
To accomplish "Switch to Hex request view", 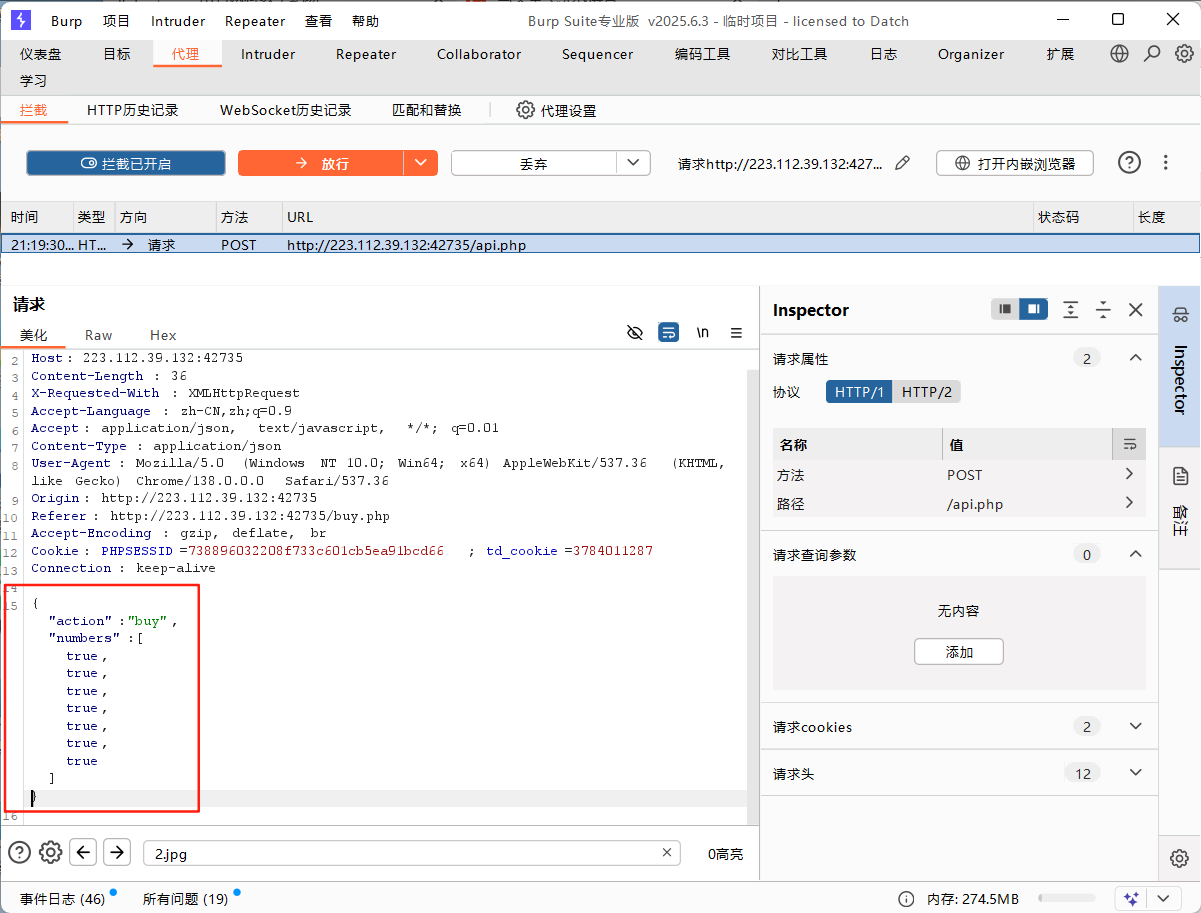I will 163,335.
